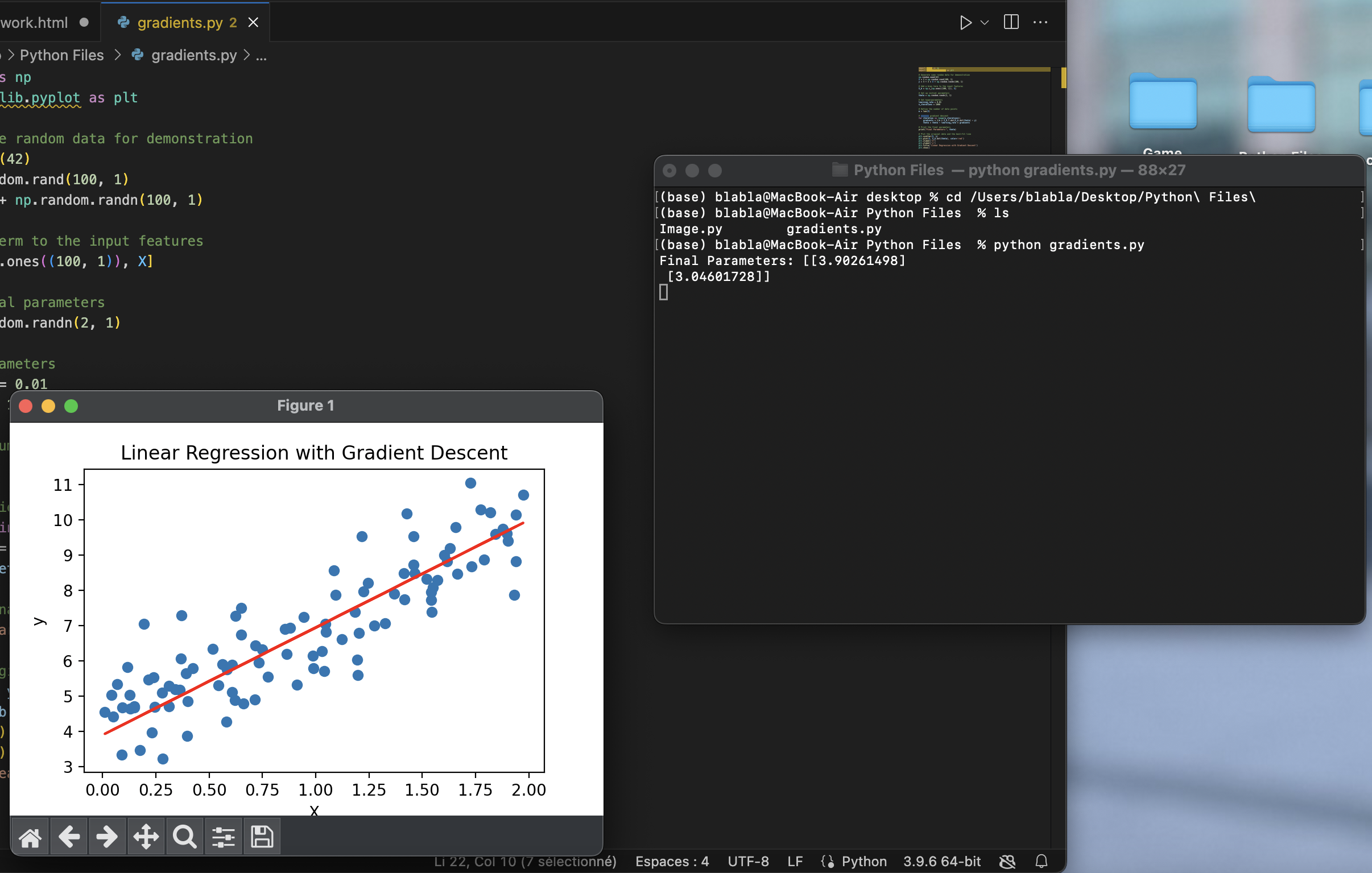Screen dimensions: 1372x873
Task: Click the code line 'lib.pyplot as plt'
Action: (x=68, y=97)
